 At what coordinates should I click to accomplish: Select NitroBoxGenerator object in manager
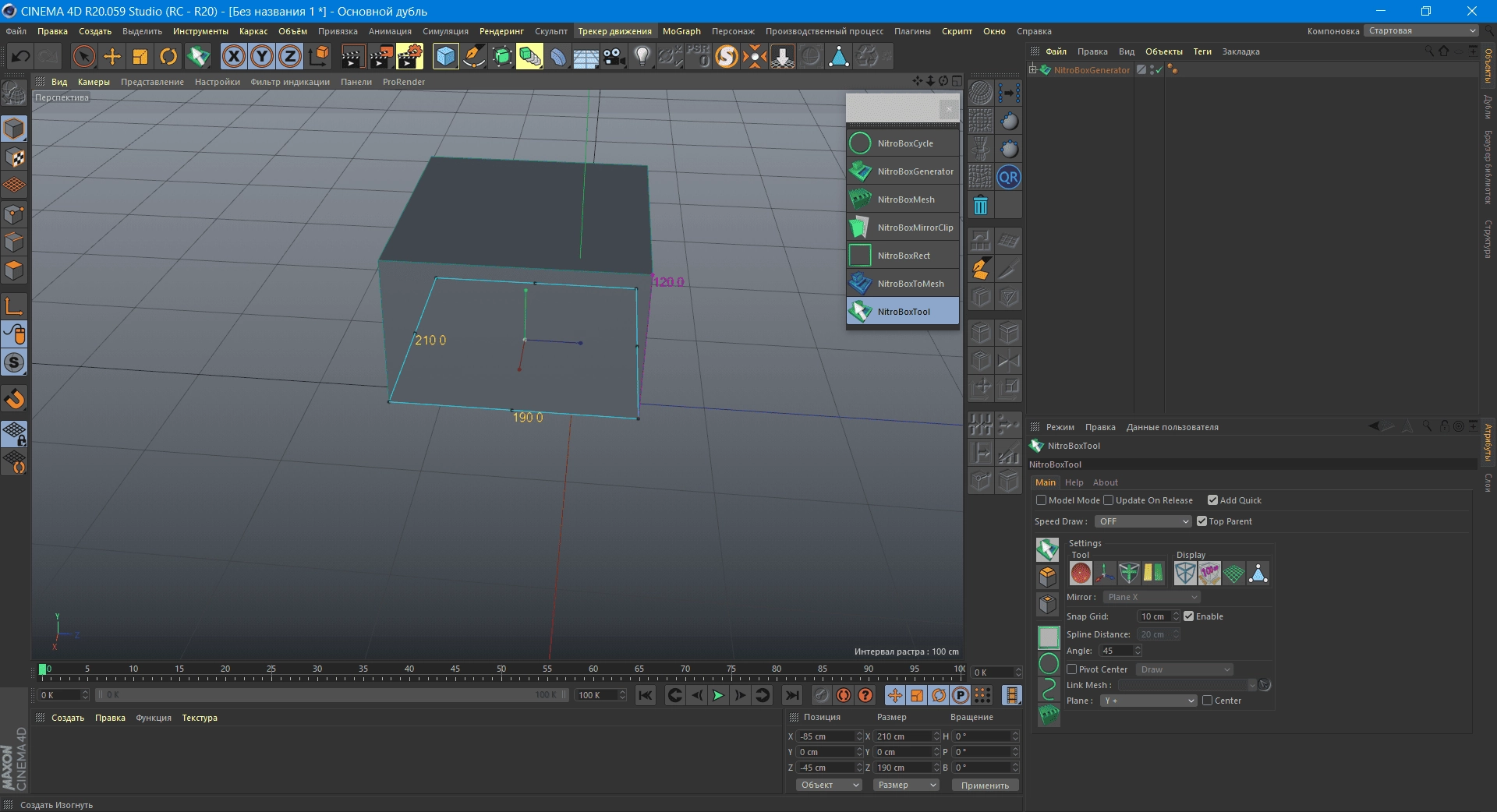coord(1092,70)
